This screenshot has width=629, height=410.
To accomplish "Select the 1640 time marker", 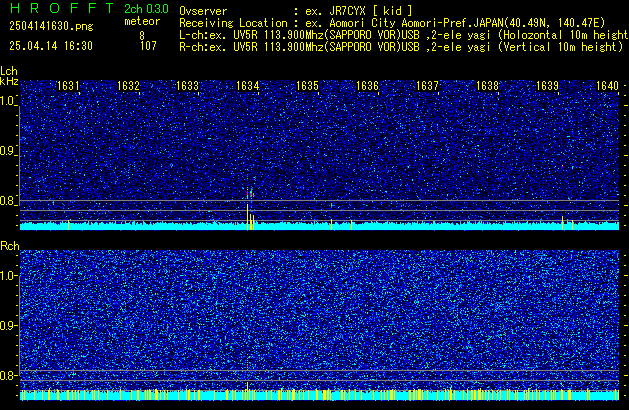I will [607, 86].
